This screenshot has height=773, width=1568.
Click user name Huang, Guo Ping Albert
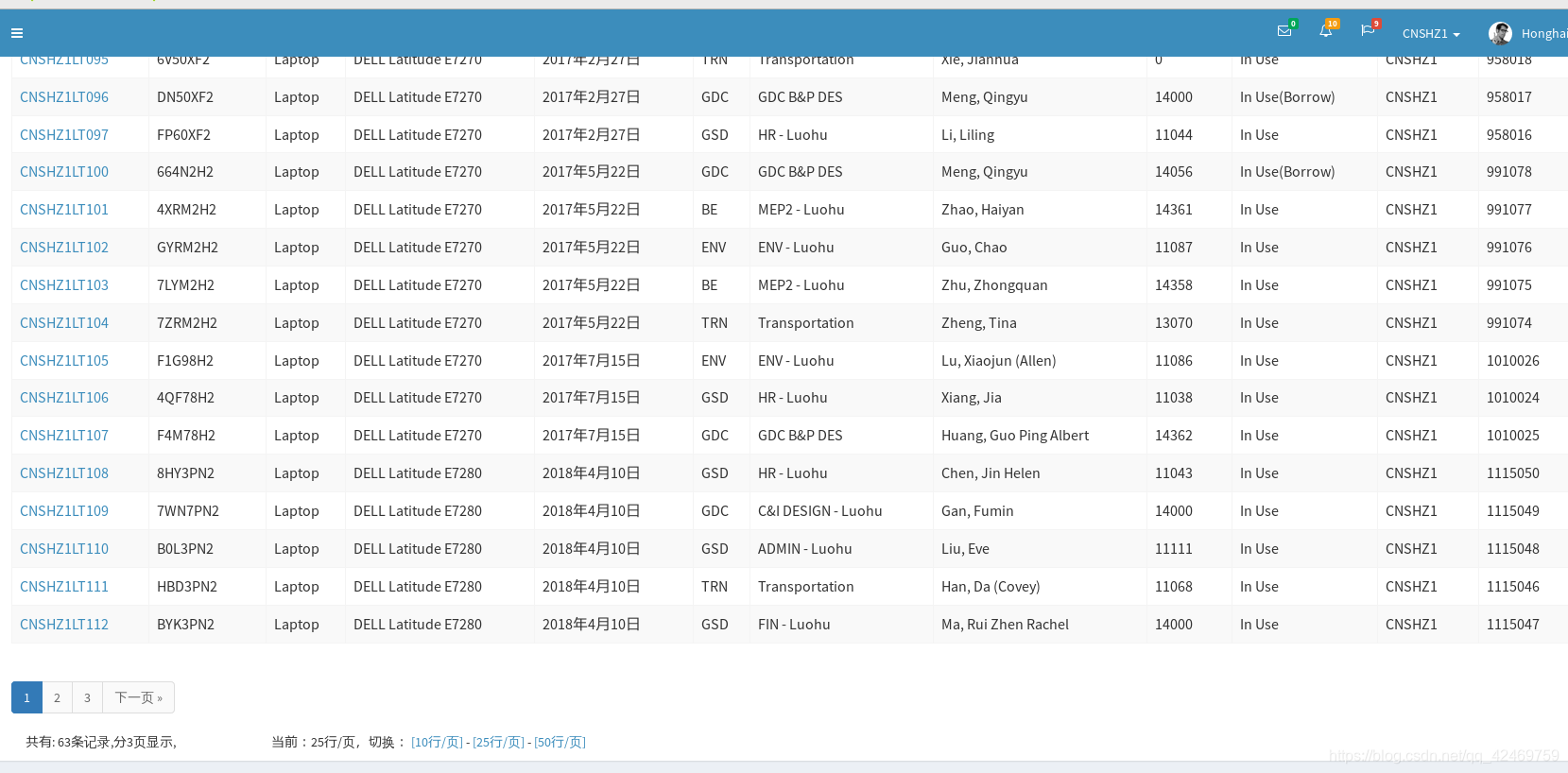[x=1015, y=436]
